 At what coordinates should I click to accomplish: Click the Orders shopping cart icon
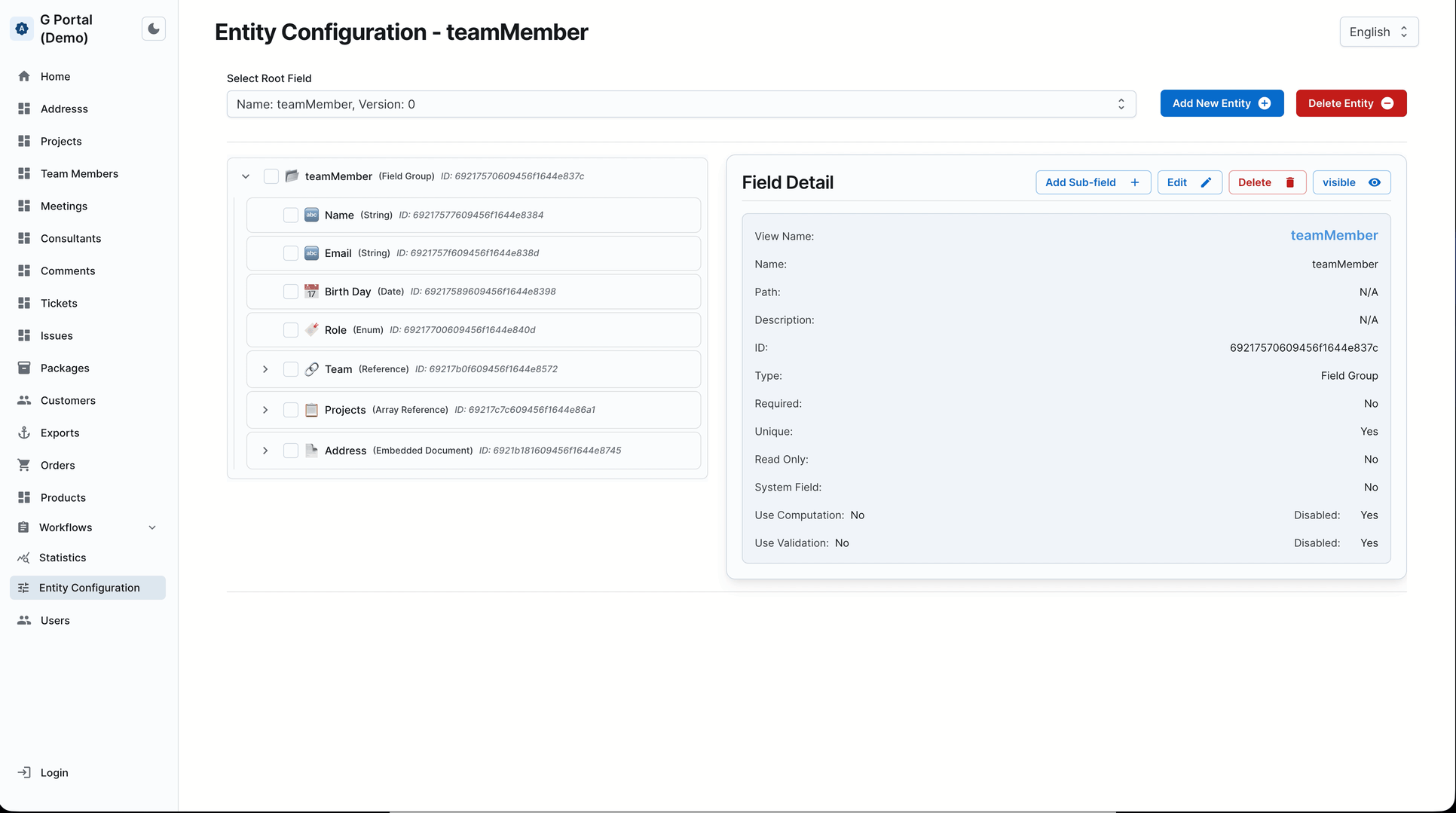[x=24, y=465]
